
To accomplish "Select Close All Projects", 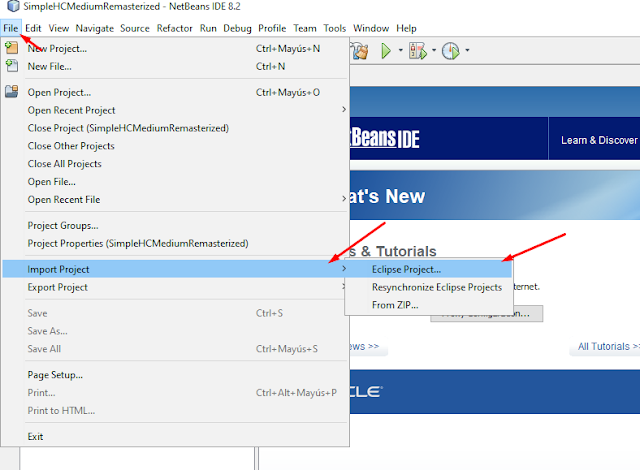I will 176,164.
